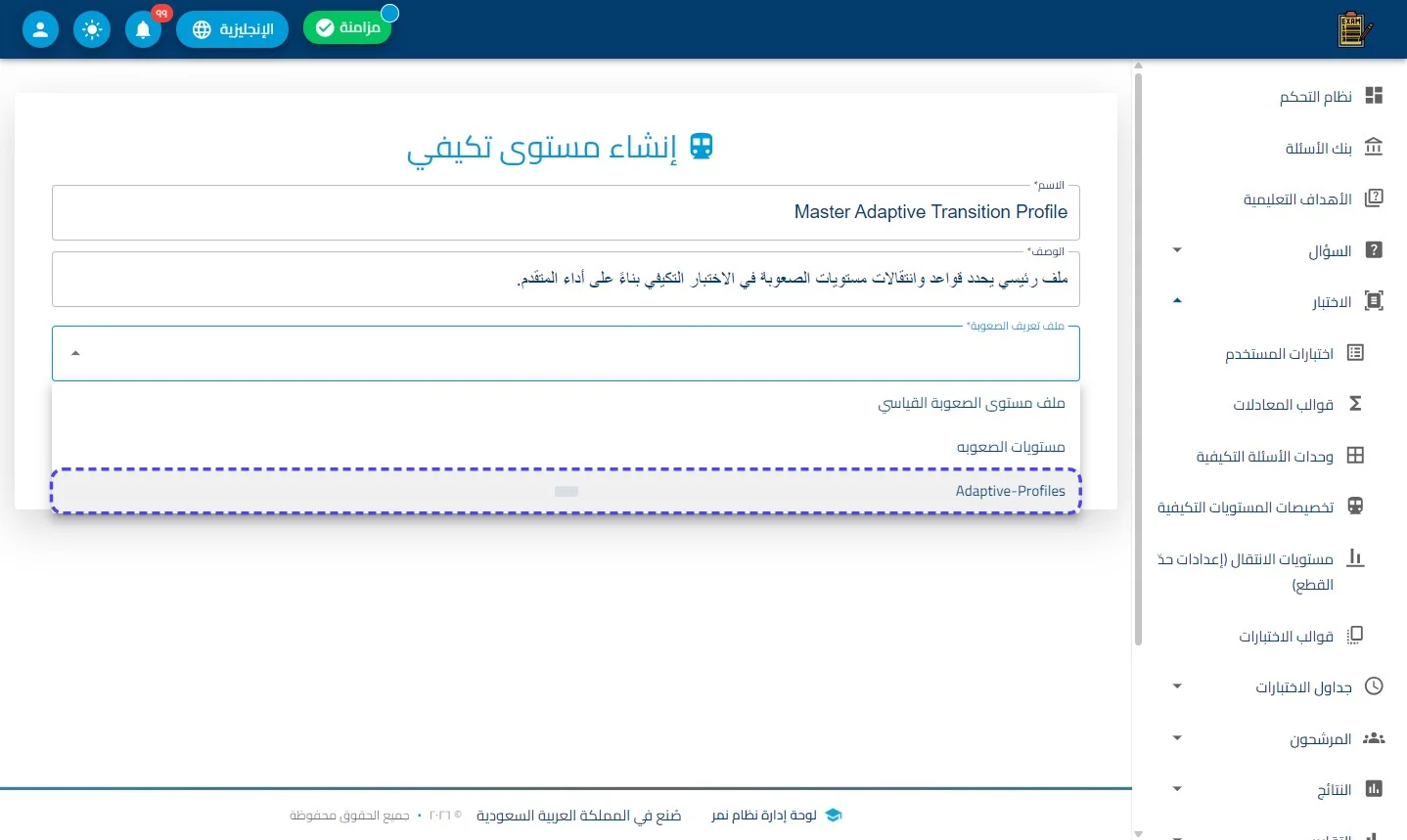Screen dimensions: 1407x840
Task: Collapse the الاختبار submenu arrow
Action: [1177, 301]
